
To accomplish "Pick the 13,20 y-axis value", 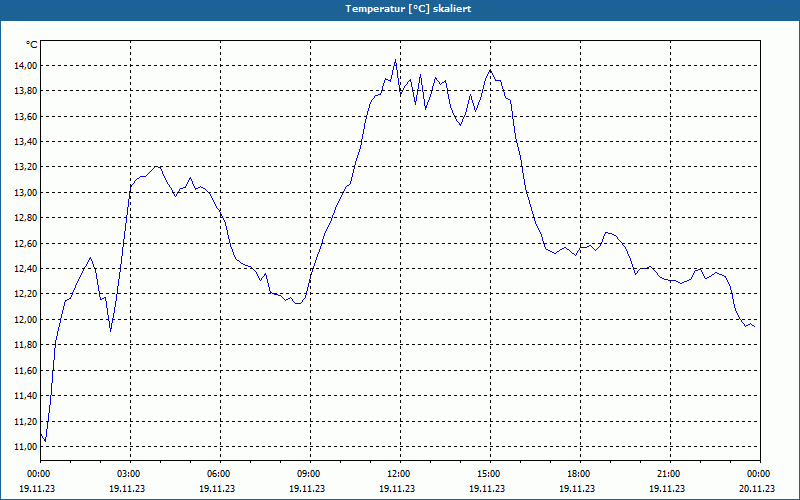I will click(x=25, y=167).
